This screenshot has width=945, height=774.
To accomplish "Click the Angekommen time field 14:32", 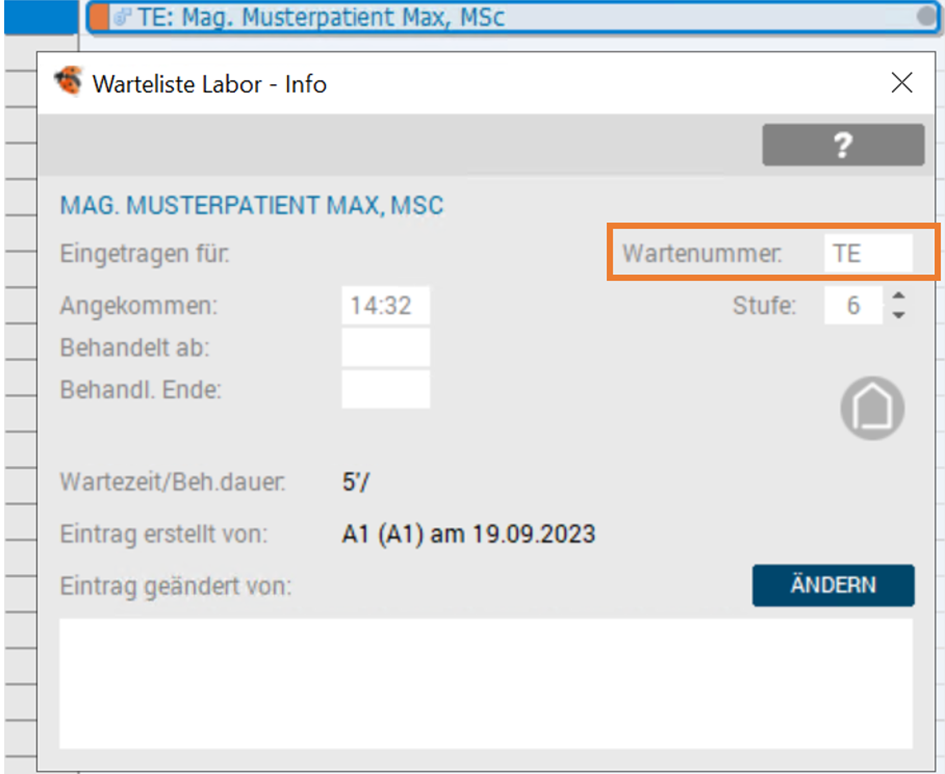I will [386, 306].
